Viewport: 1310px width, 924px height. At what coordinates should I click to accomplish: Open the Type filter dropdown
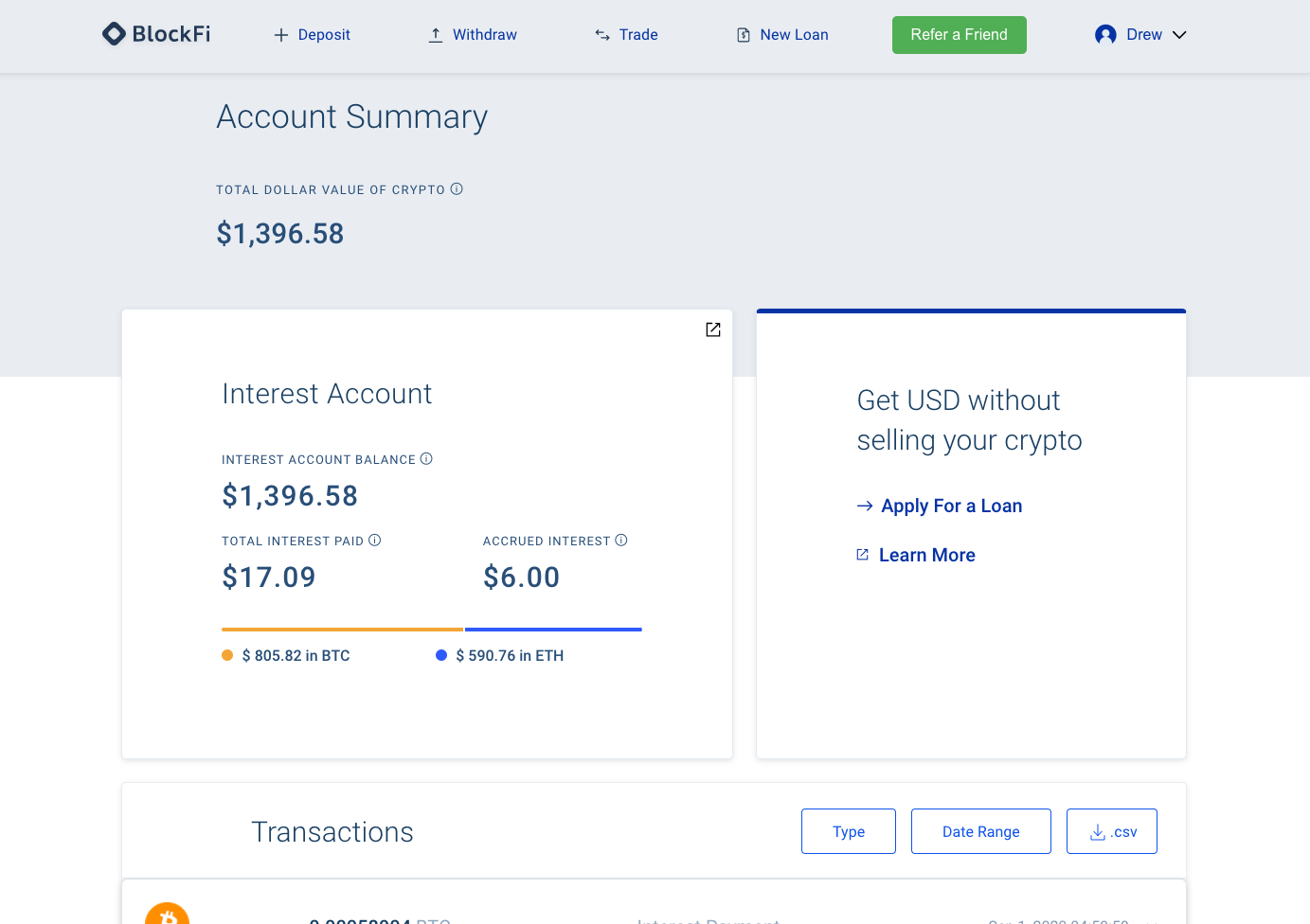[x=848, y=831]
